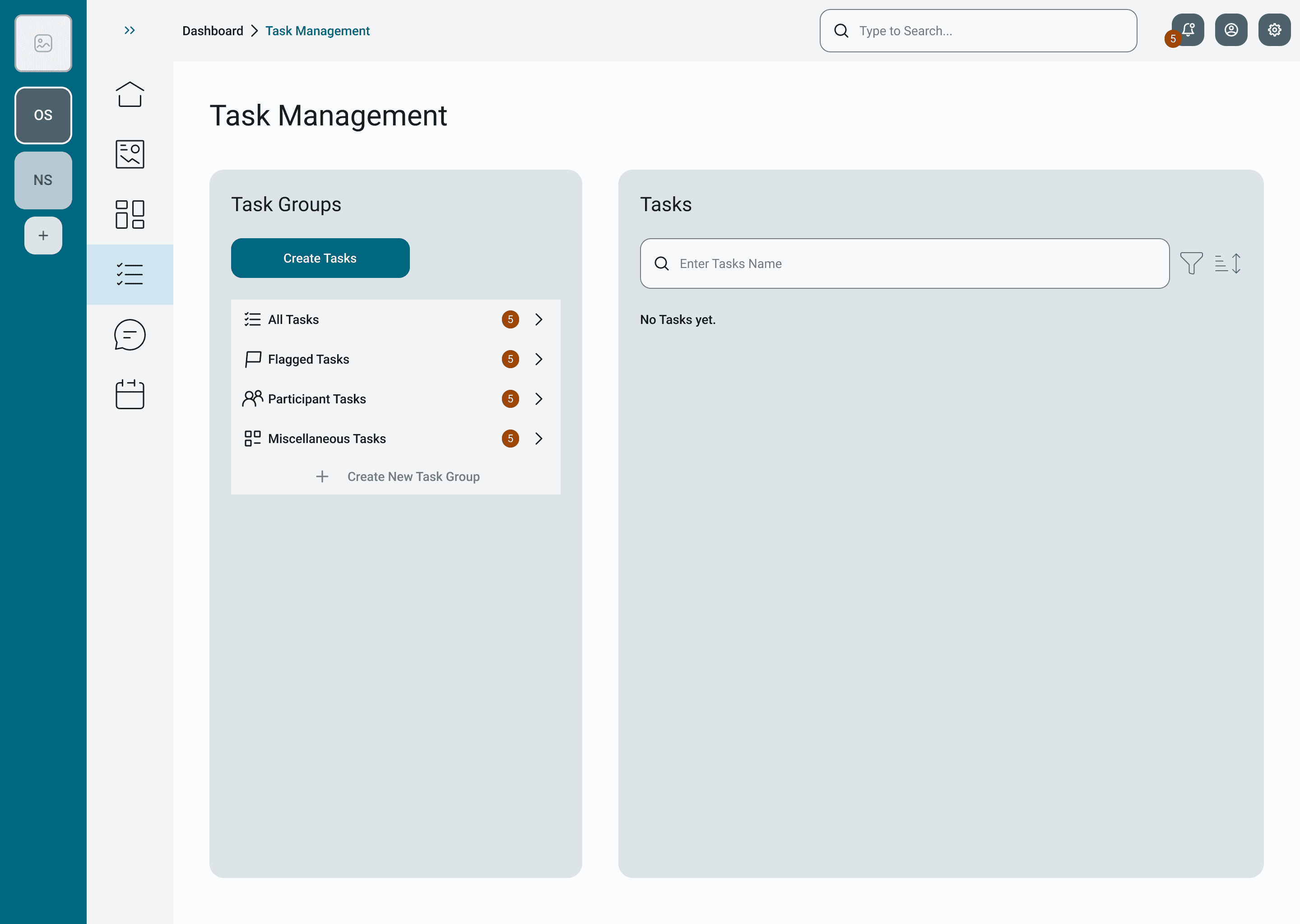This screenshot has width=1300, height=924.
Task: Focus the Enter Tasks Name field
Action: [x=905, y=263]
